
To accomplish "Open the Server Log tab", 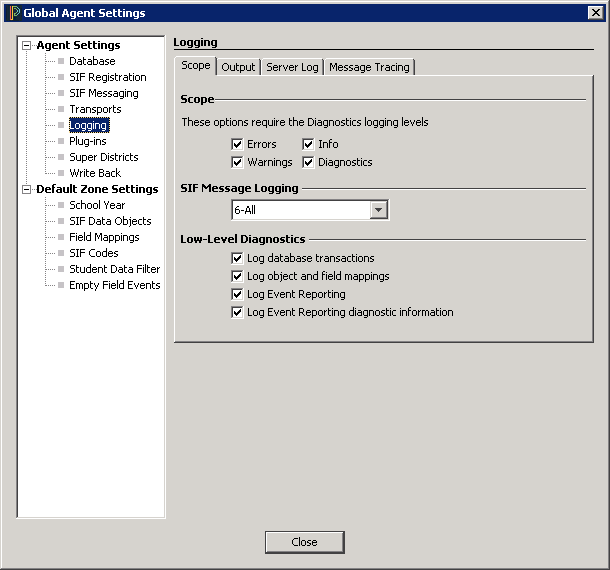I will coord(292,67).
